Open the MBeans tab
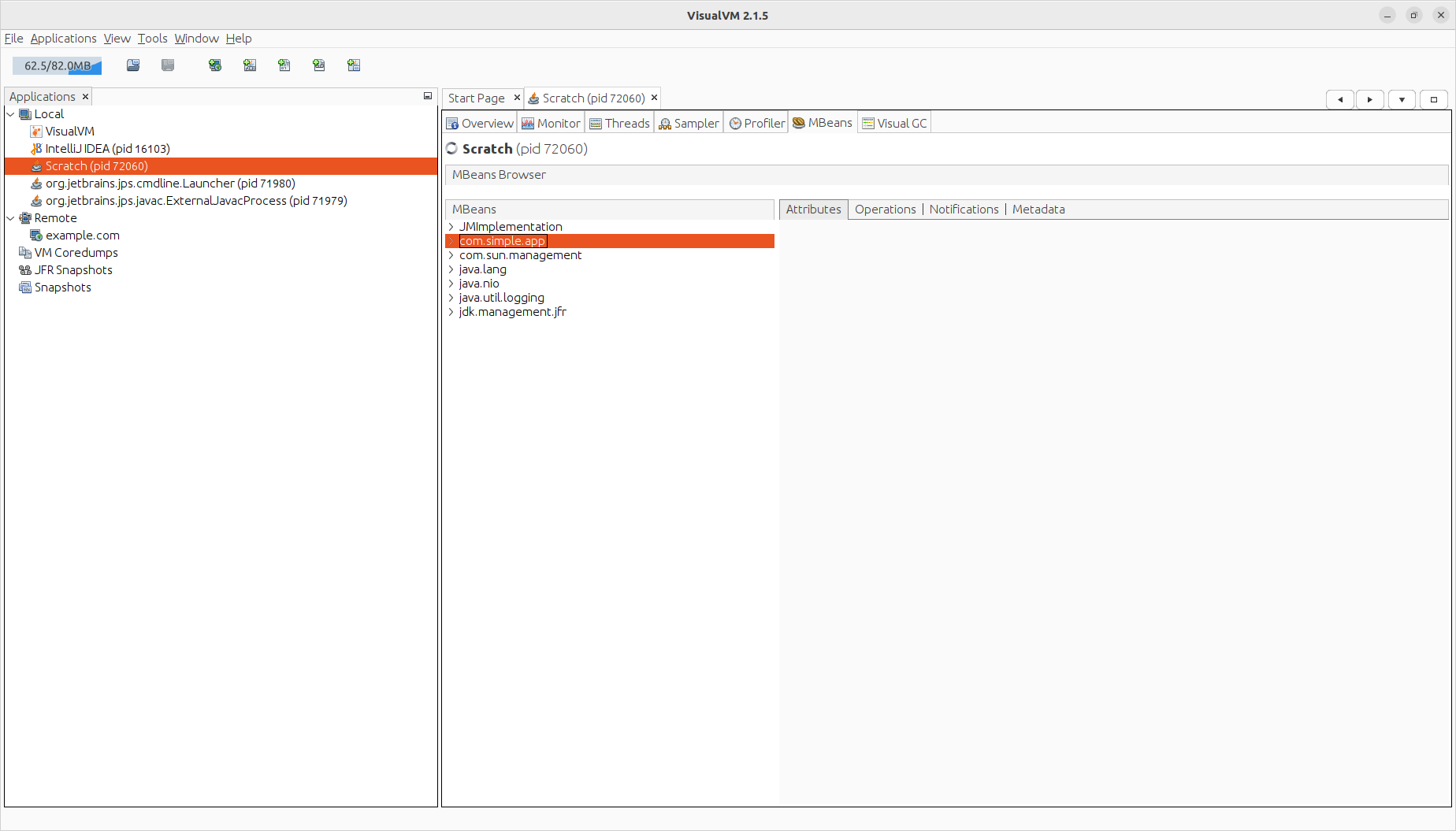 823,123
